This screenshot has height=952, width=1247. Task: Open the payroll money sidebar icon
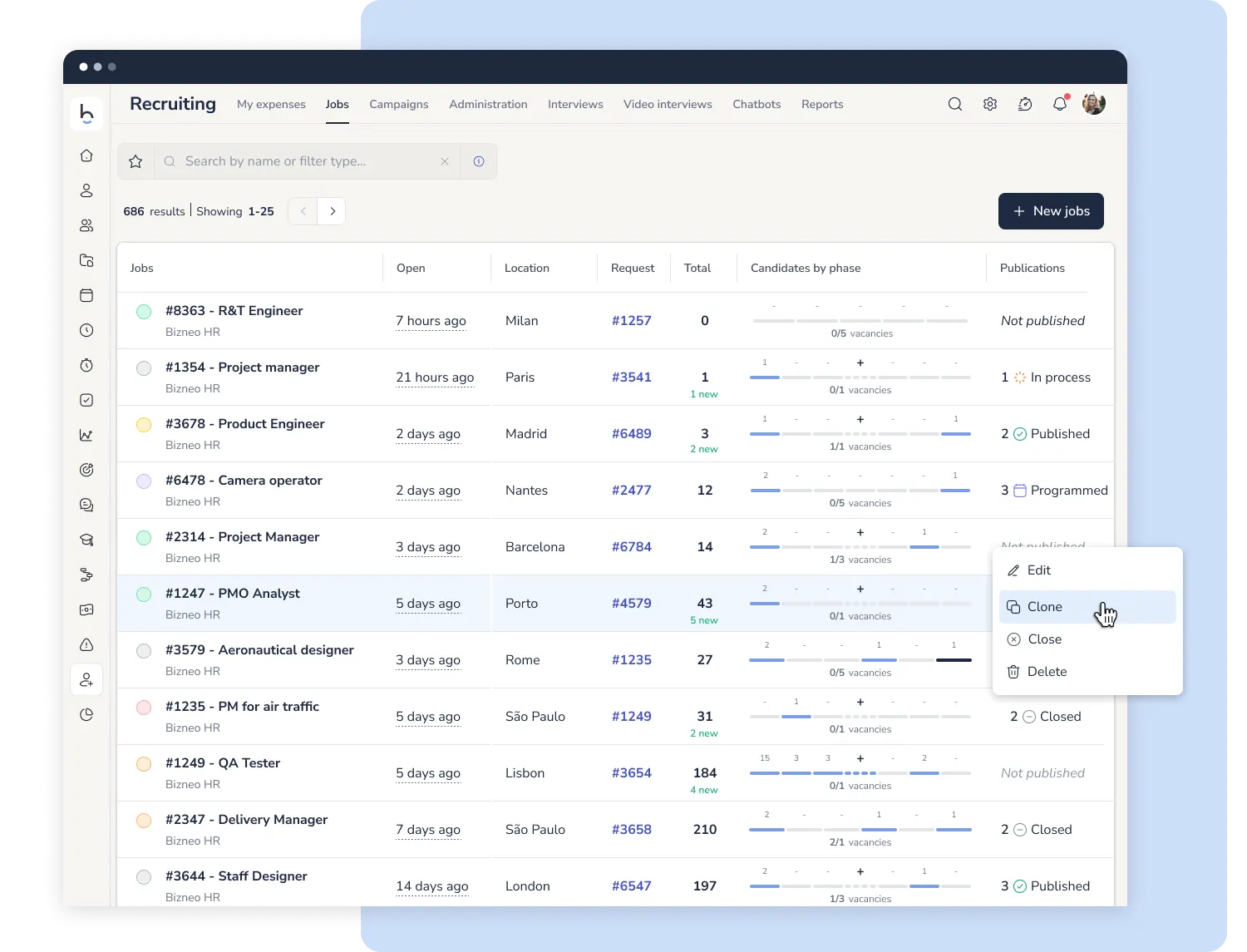[86, 609]
